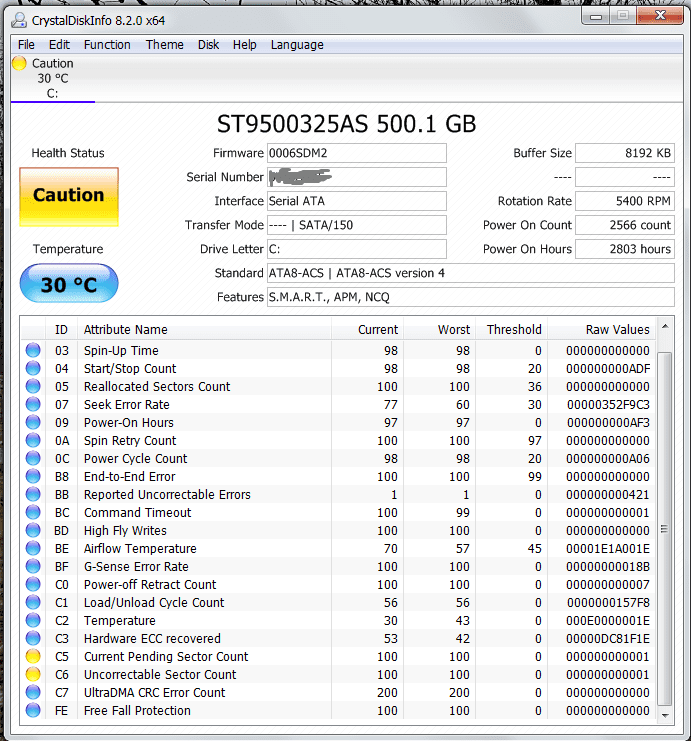Click the Power On Count value 2566 count
Viewport: 691px width, 741px height.
(625, 225)
